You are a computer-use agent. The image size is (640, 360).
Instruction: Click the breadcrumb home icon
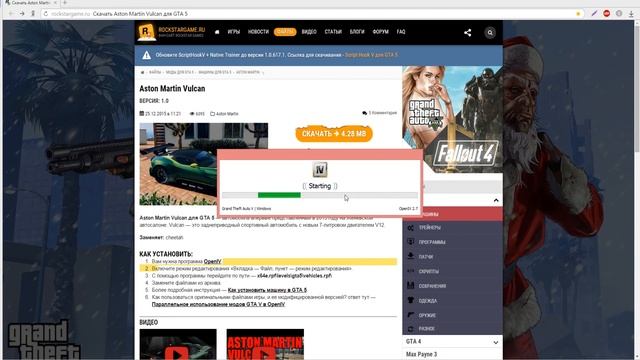point(142,72)
